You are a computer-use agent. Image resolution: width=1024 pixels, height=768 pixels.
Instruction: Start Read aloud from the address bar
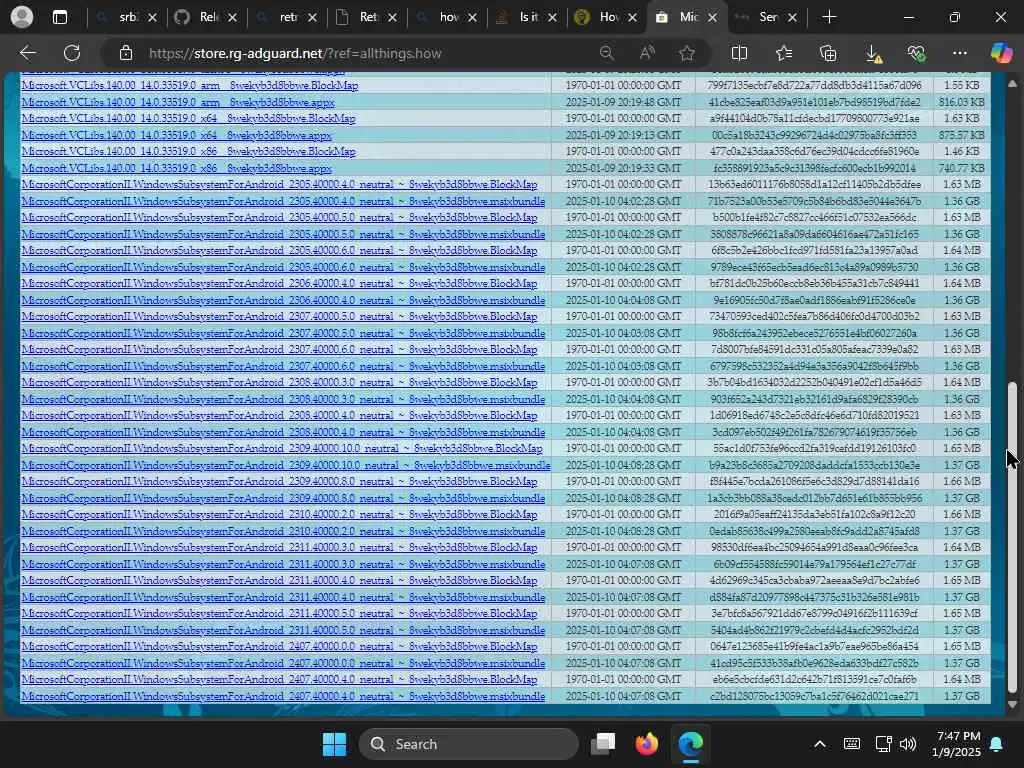[x=647, y=54]
